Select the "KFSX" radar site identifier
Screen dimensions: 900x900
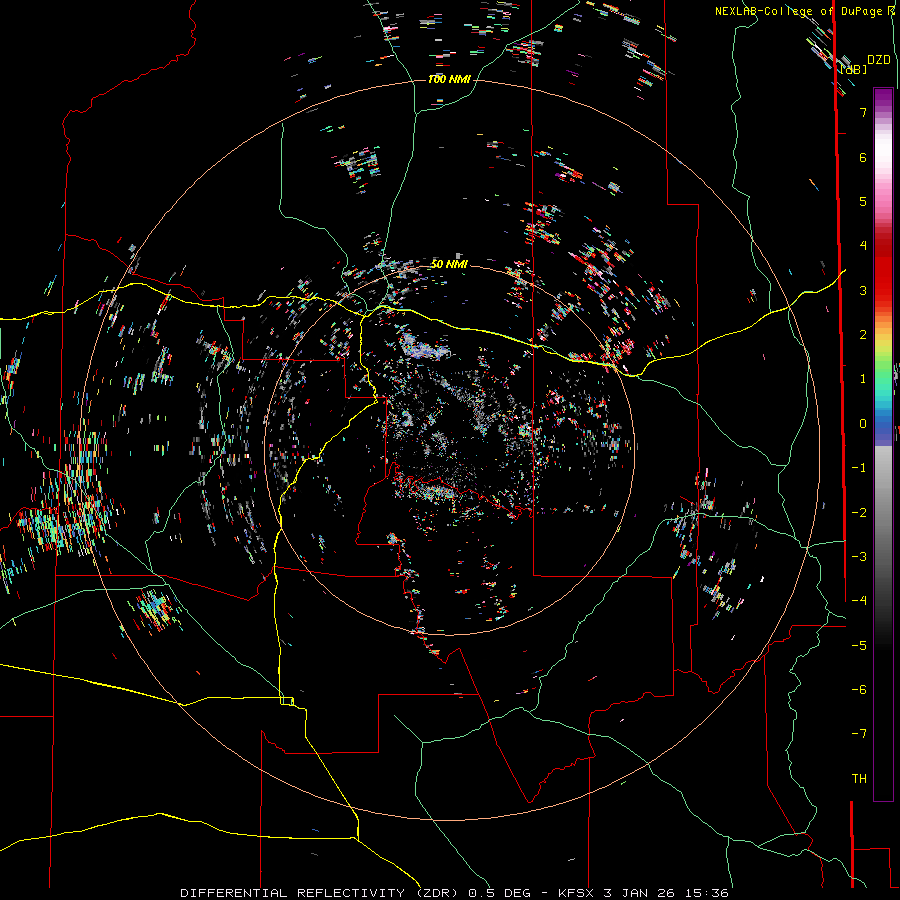pos(577,893)
